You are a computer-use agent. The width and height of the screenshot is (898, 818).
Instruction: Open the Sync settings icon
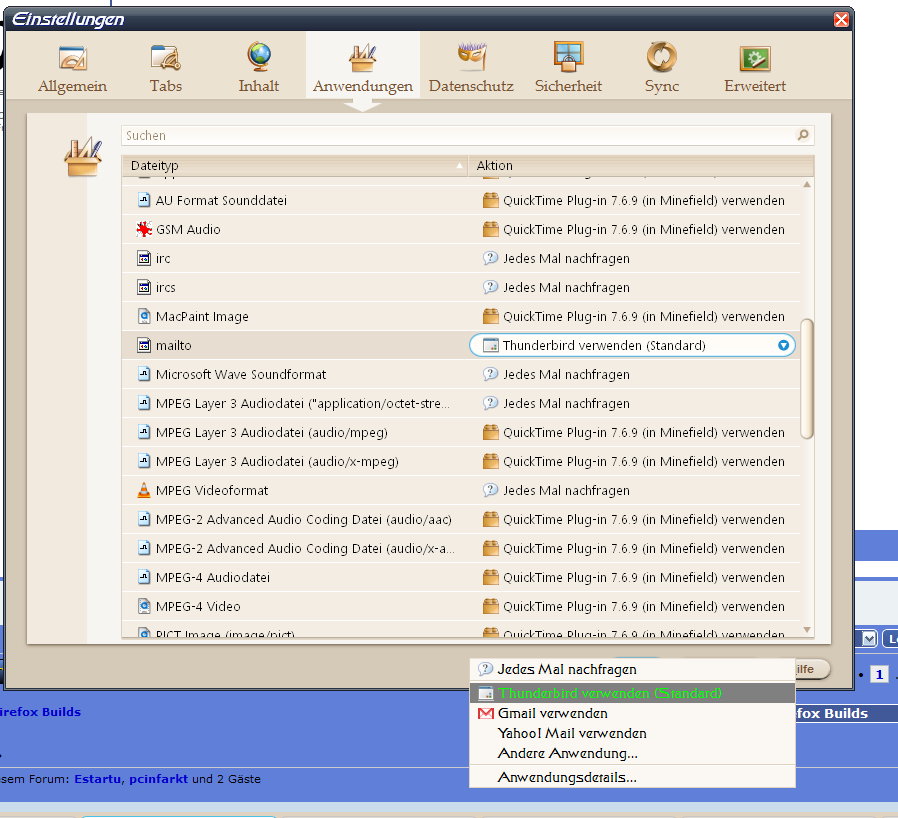[x=661, y=57]
